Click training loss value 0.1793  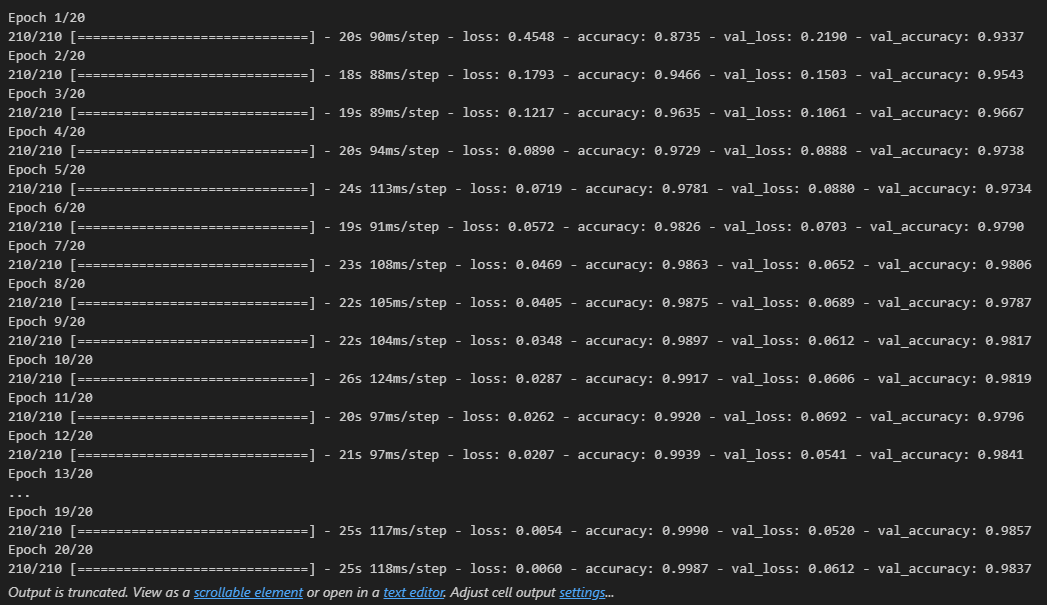tap(531, 75)
